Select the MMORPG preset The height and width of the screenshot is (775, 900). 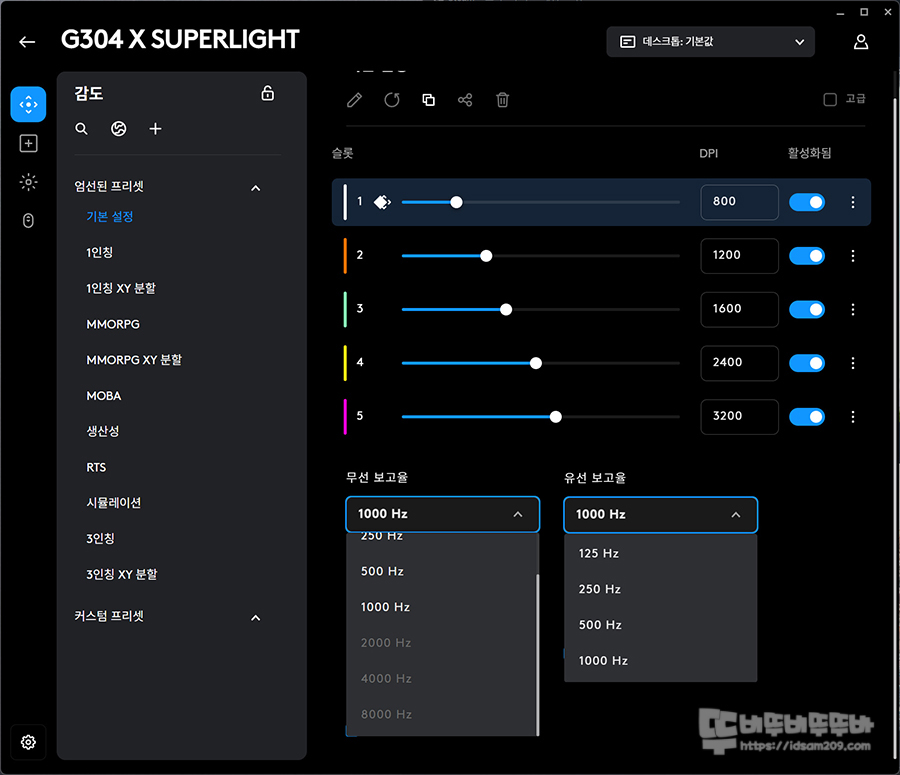click(112, 324)
